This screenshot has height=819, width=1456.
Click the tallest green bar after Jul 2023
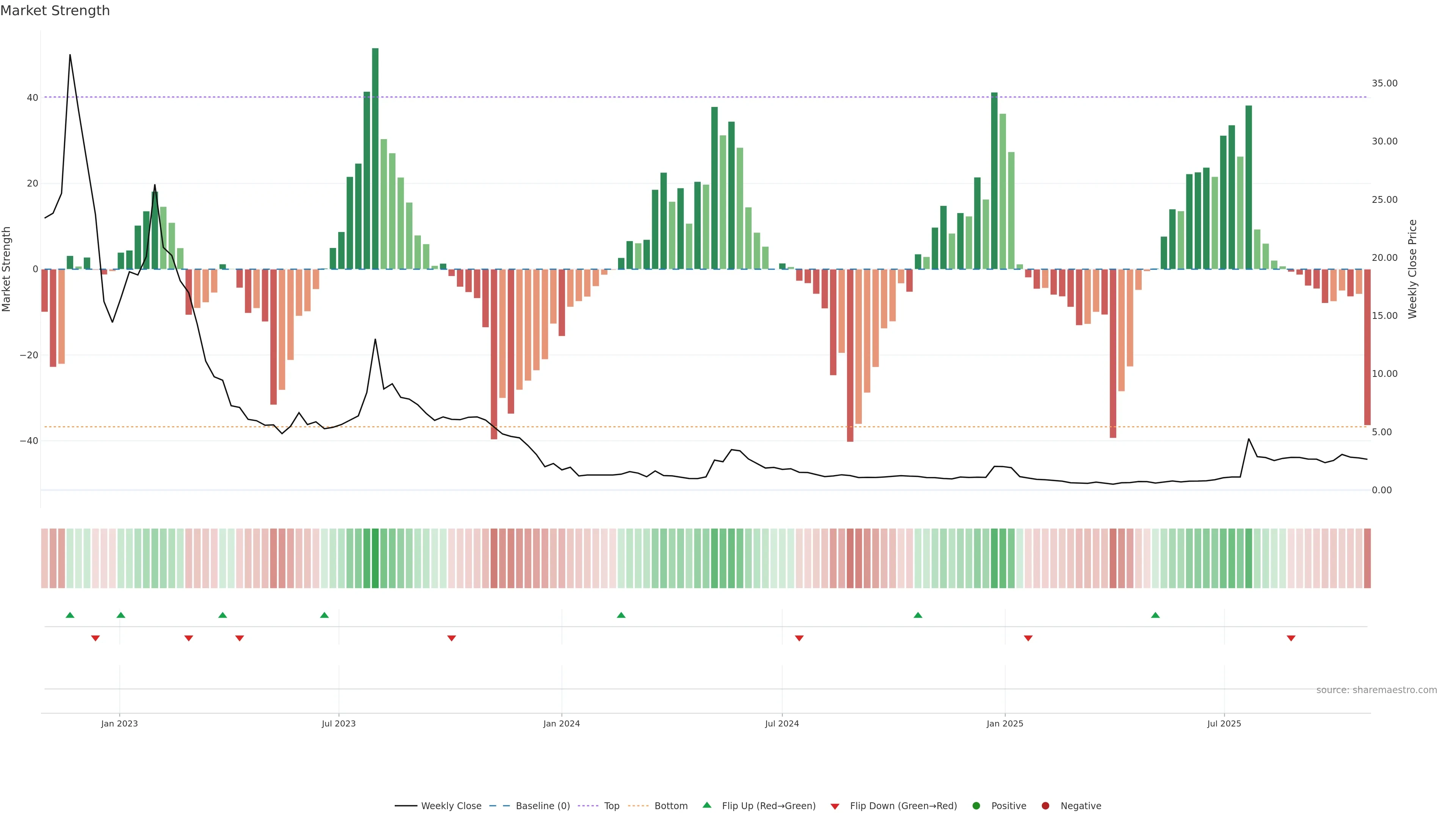375,158
